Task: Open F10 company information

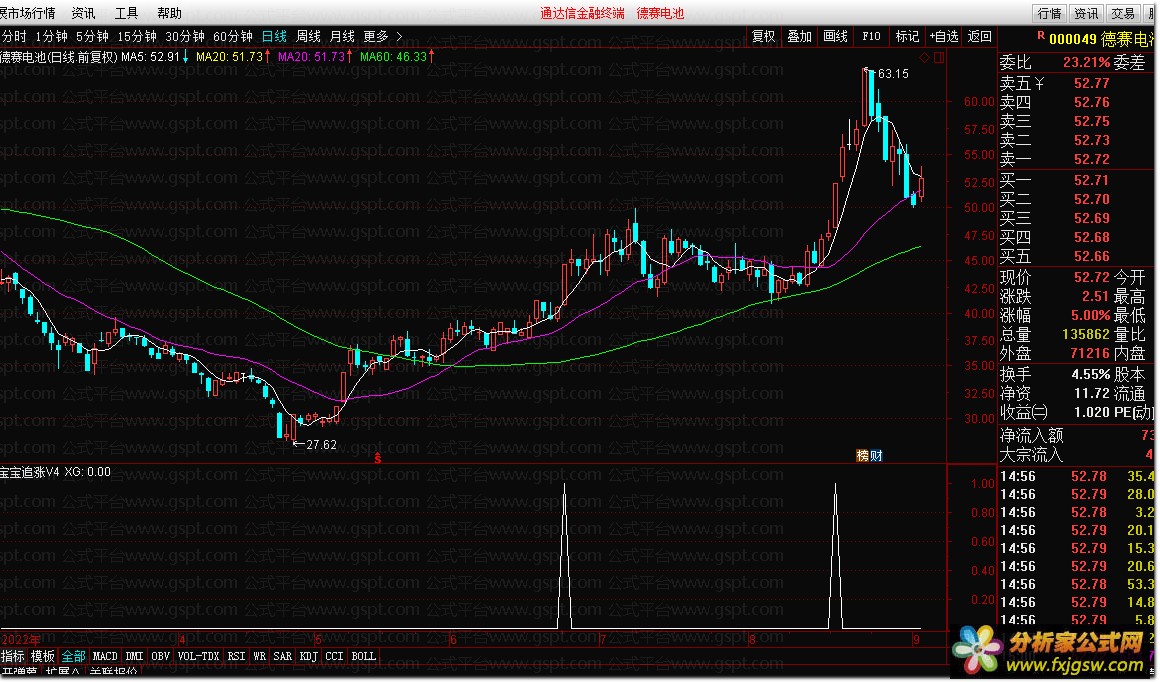Action: tap(871, 36)
